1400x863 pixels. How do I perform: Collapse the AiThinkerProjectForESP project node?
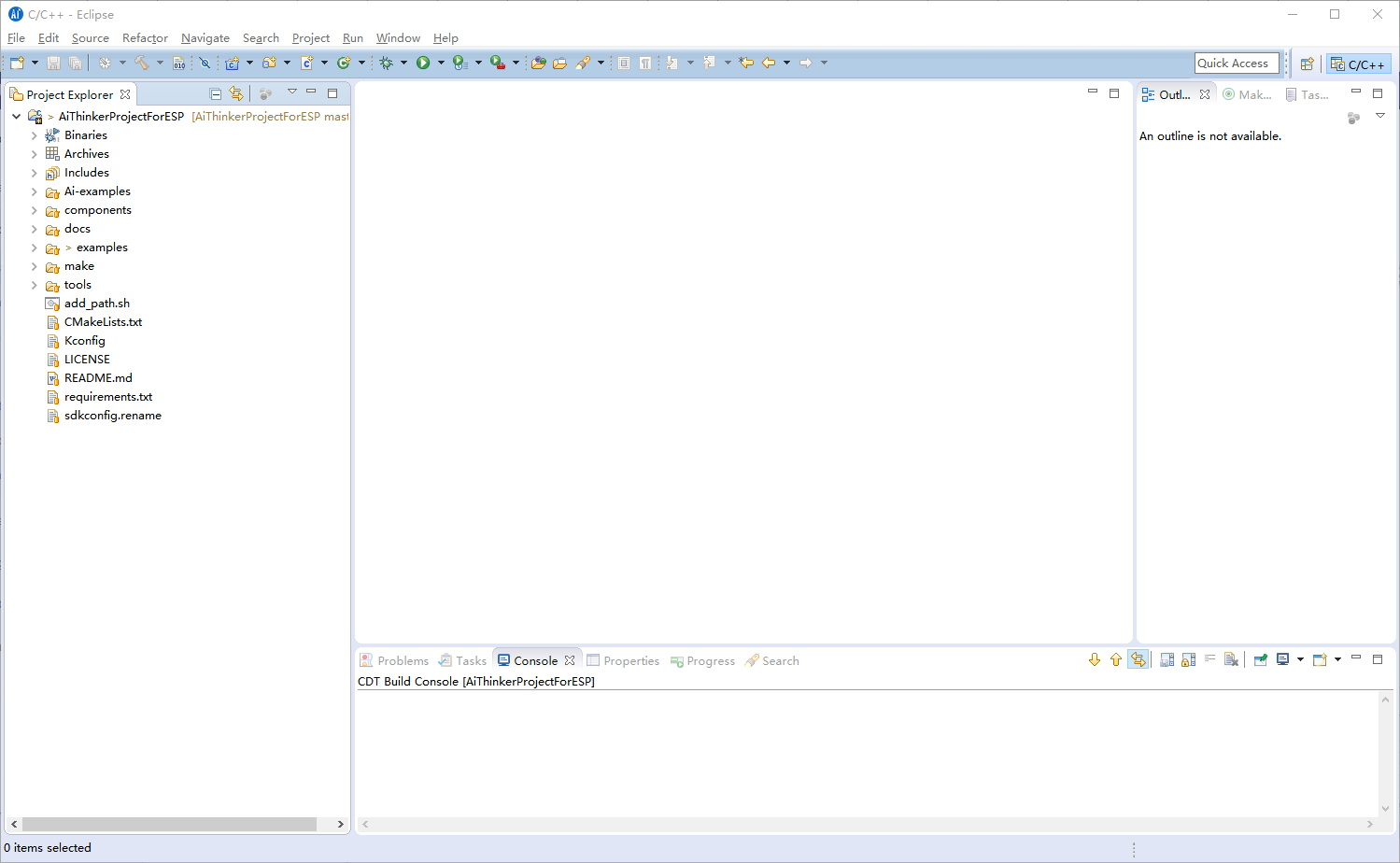tap(16, 117)
